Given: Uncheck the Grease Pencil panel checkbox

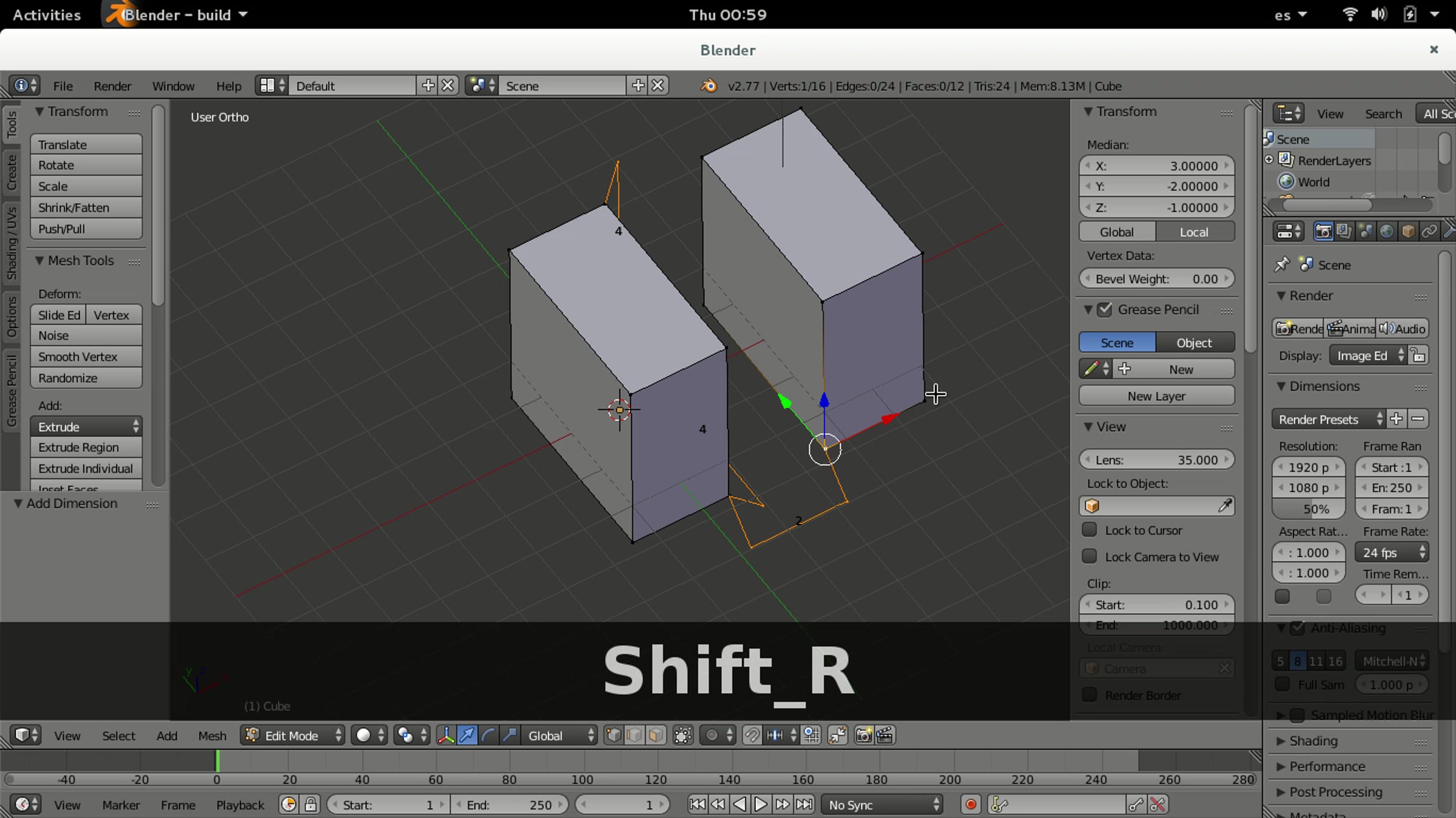Looking at the screenshot, I should (1105, 310).
